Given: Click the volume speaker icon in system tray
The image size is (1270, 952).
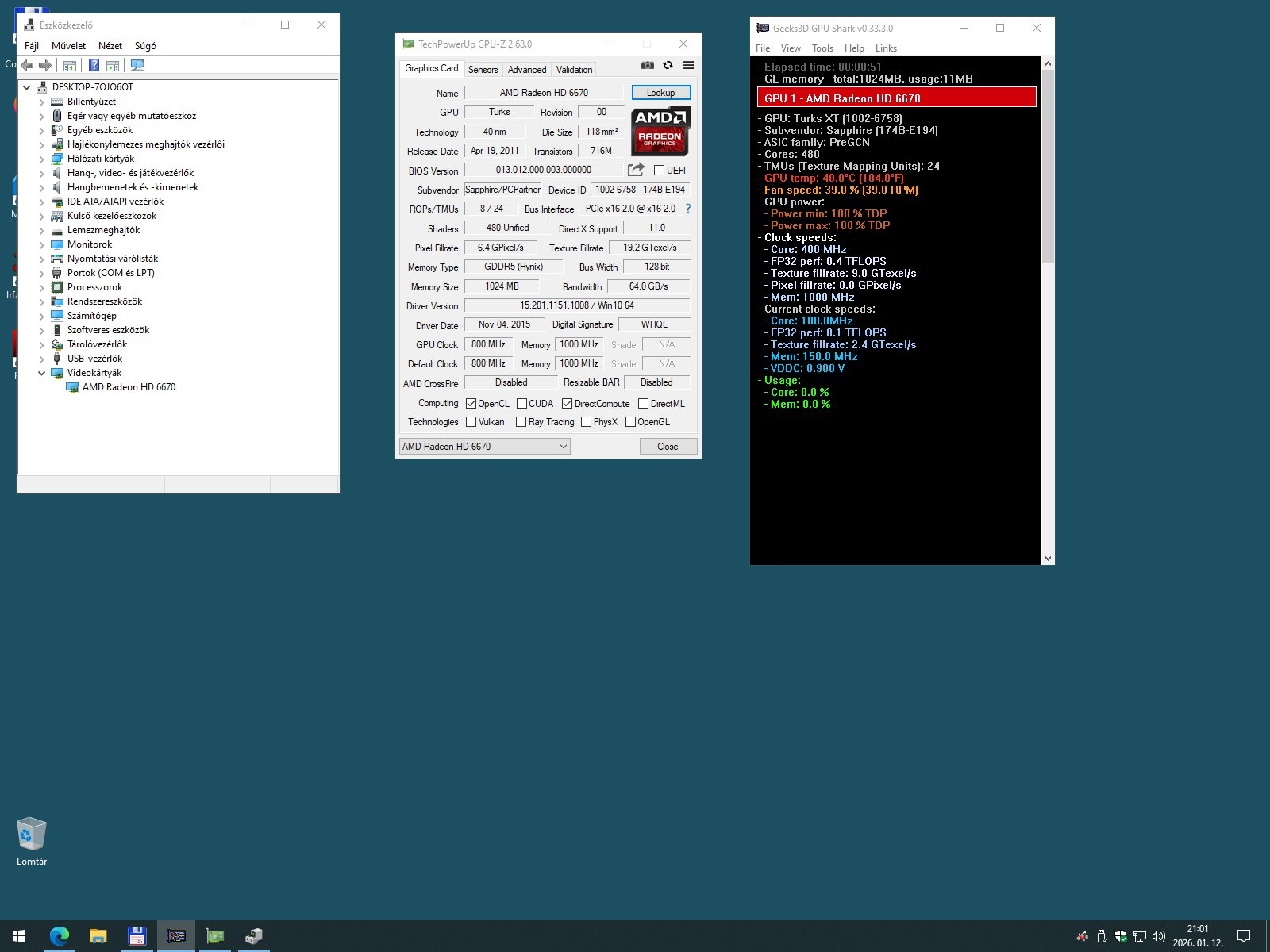Looking at the screenshot, I should click(x=1159, y=936).
